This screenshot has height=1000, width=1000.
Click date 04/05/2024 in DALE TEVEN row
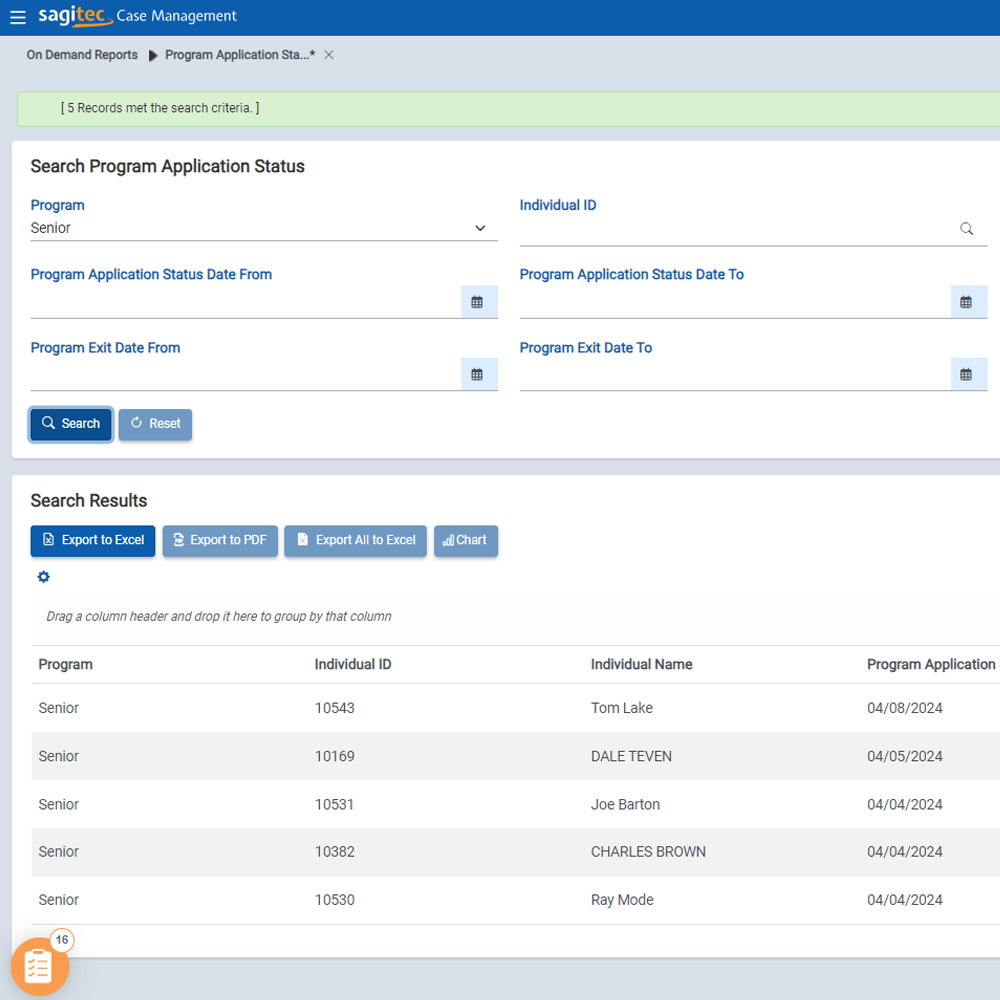[x=905, y=756]
